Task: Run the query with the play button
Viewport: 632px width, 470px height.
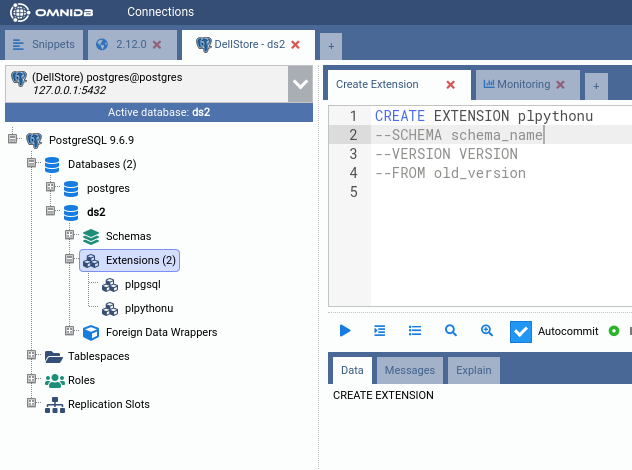Action: coord(345,330)
